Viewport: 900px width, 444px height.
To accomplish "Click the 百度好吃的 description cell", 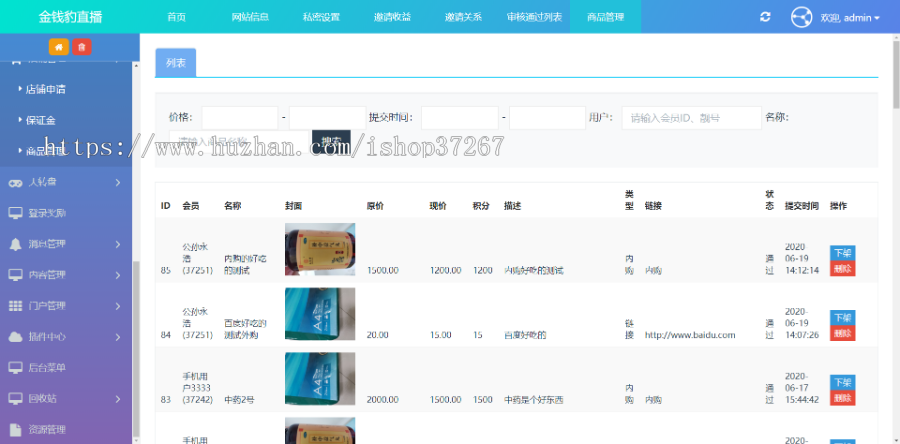I will [525, 335].
